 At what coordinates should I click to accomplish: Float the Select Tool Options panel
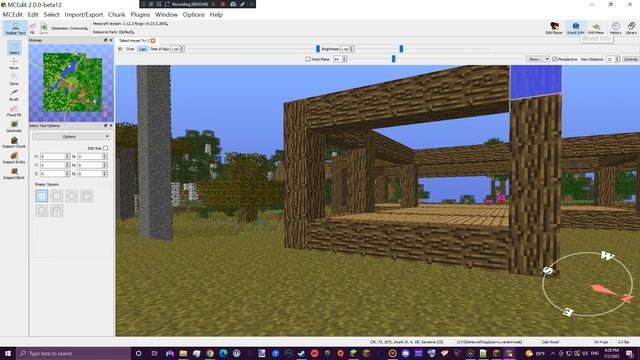105,126
